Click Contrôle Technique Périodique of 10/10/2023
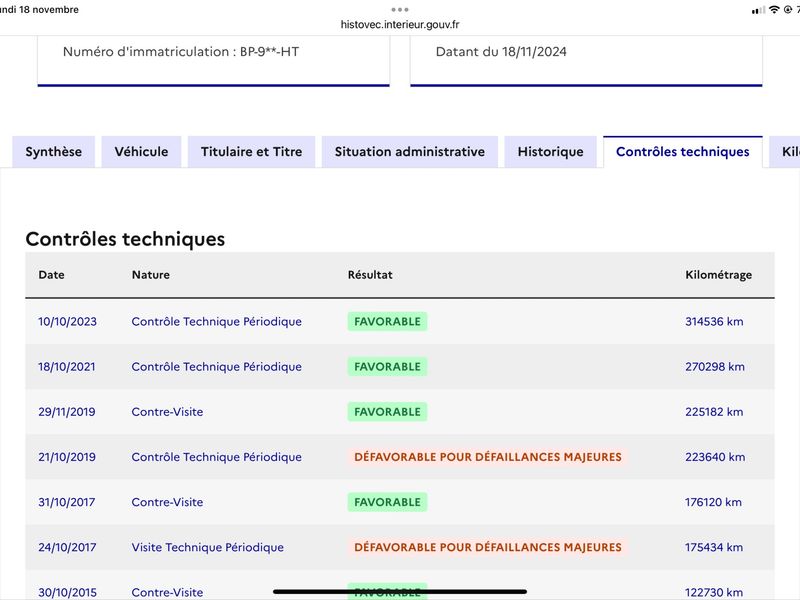Screen dimensions: 800x600 tap(216, 321)
